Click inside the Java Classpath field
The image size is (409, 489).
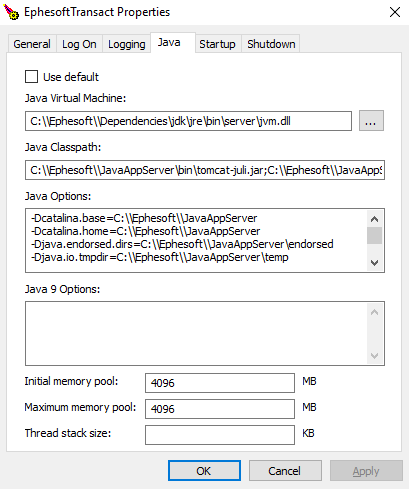point(205,170)
